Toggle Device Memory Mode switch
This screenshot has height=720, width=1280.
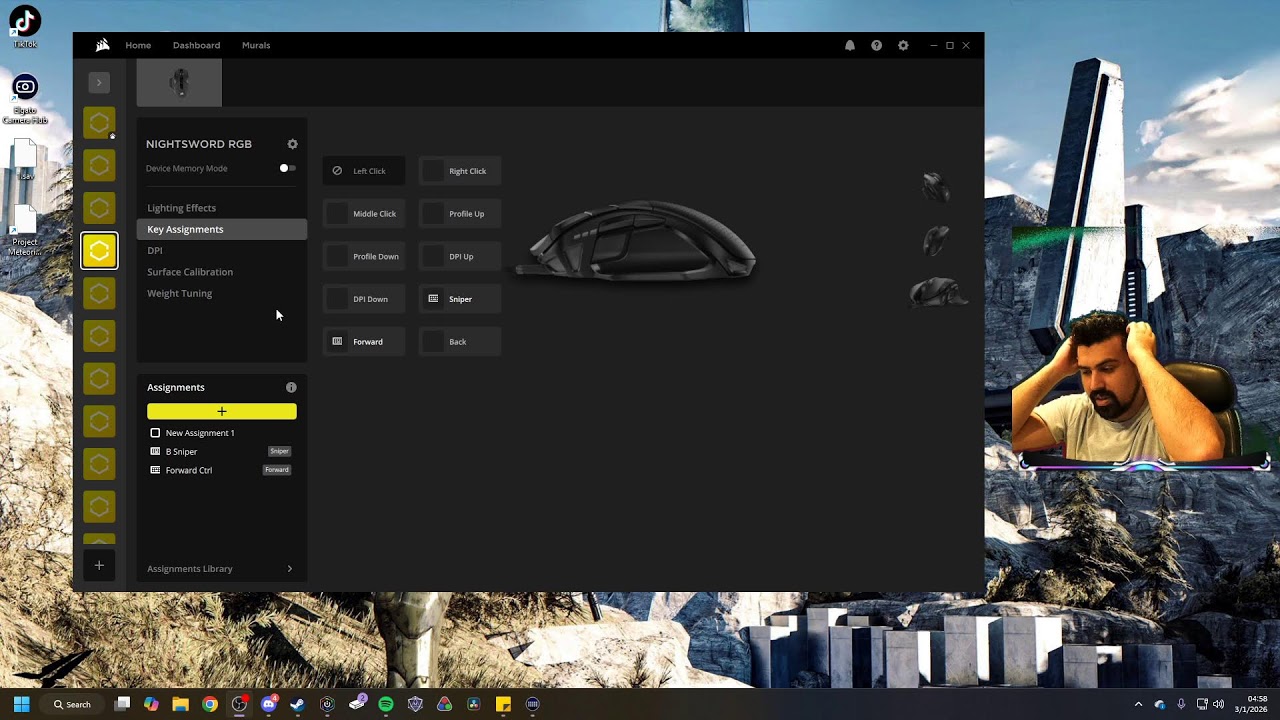point(287,168)
